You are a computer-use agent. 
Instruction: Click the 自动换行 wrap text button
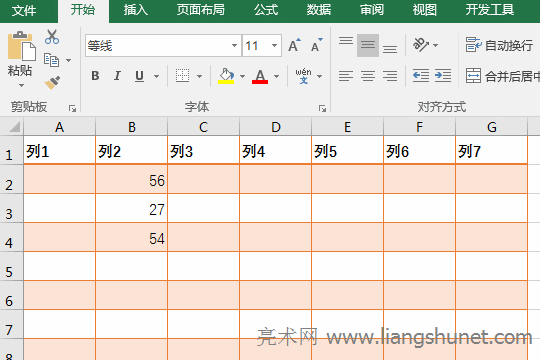[x=499, y=45]
